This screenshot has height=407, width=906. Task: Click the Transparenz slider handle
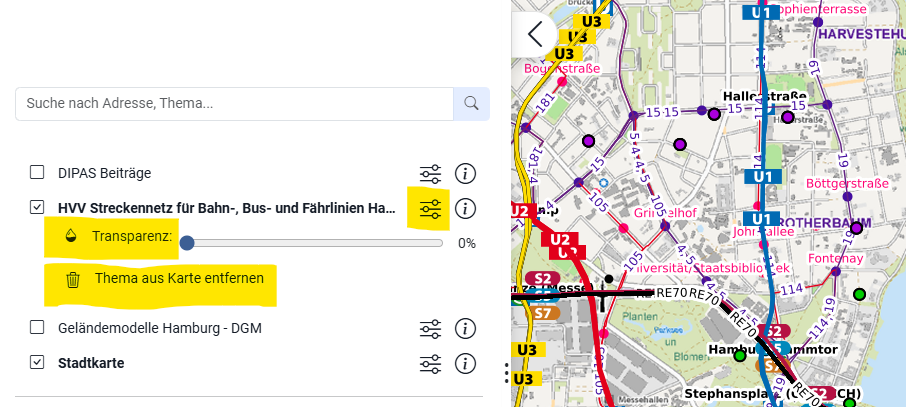187,243
